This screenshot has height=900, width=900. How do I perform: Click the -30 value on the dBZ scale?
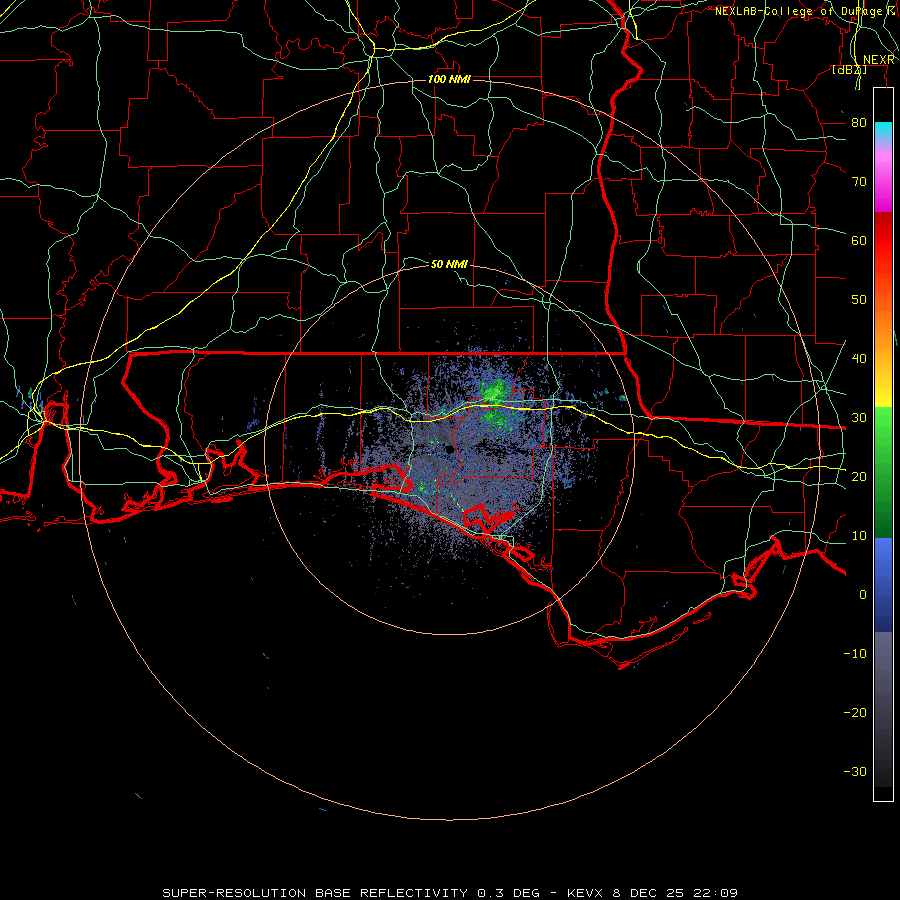pyautogui.click(x=855, y=771)
